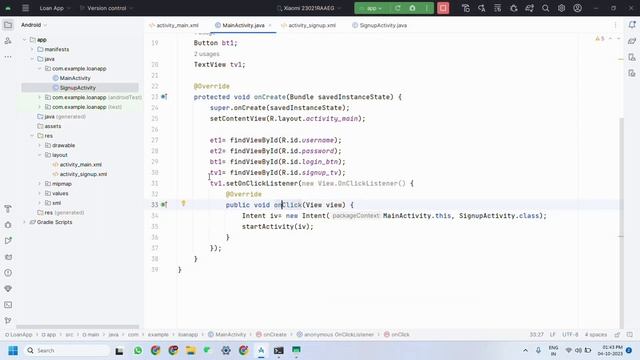Open the Version control dropdown
Screen dimensions: 640x360
[x=107, y=8]
